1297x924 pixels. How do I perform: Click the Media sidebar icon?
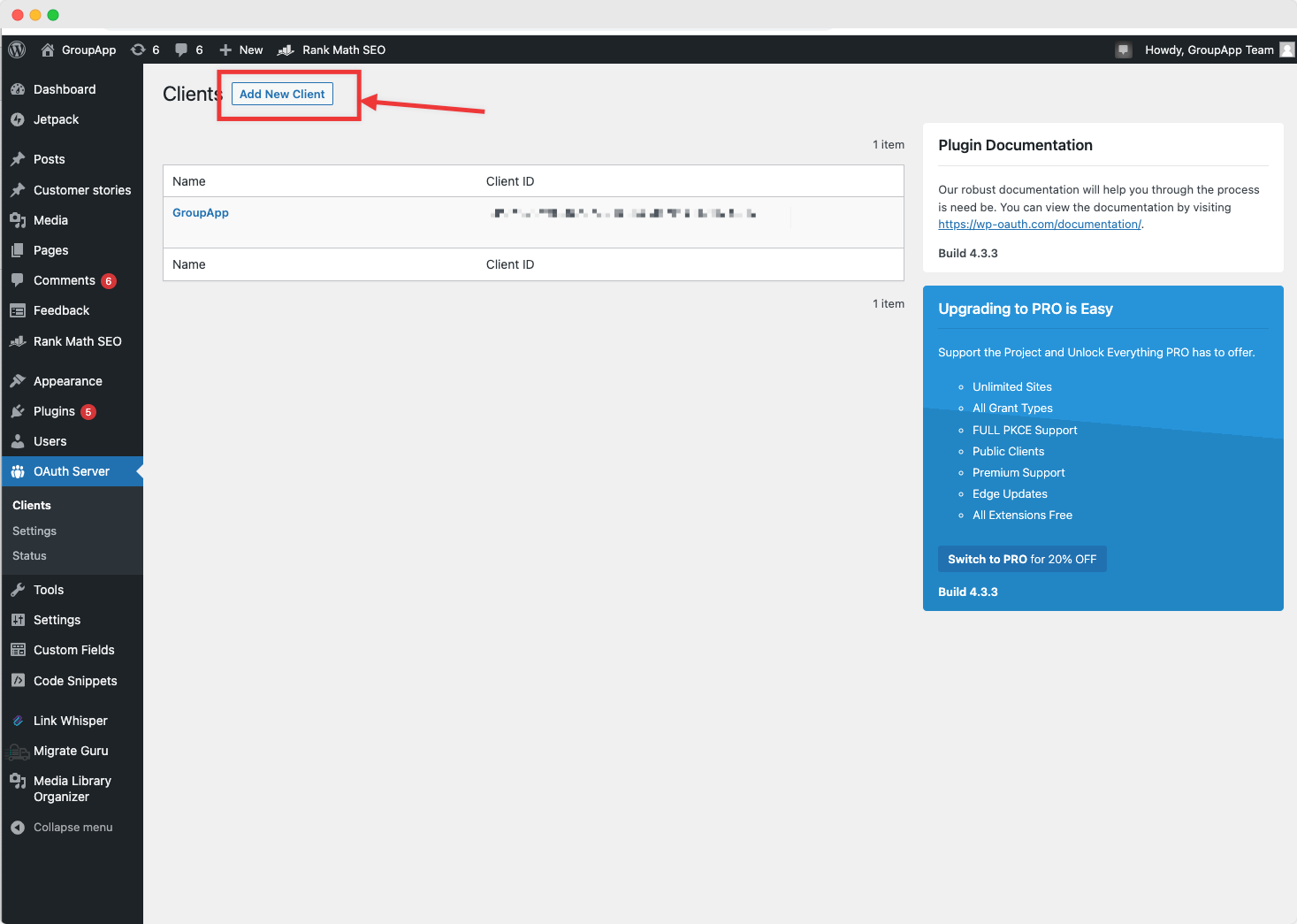point(18,220)
